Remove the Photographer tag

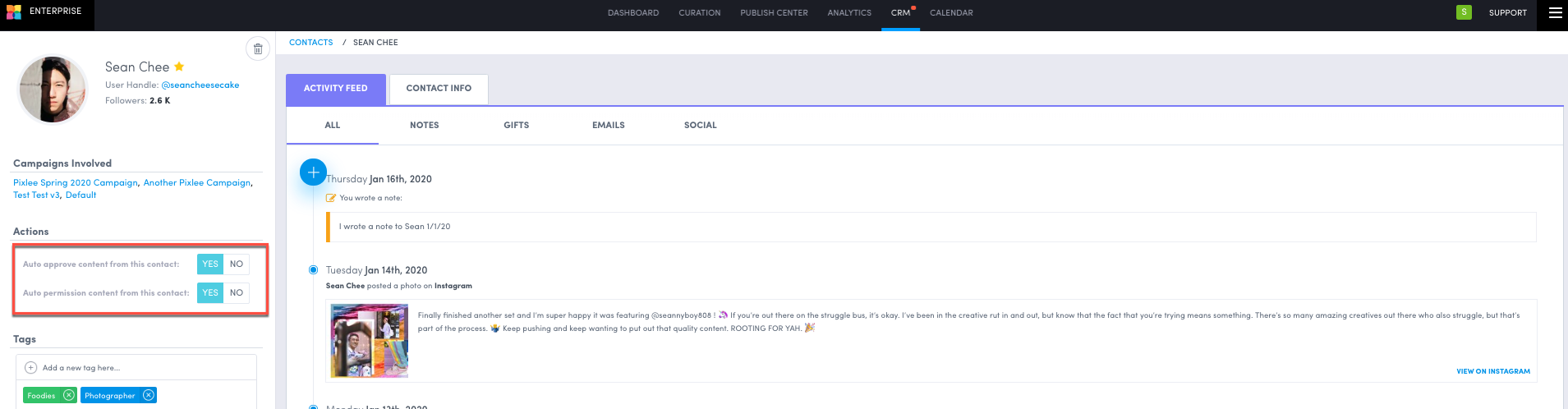pos(149,395)
